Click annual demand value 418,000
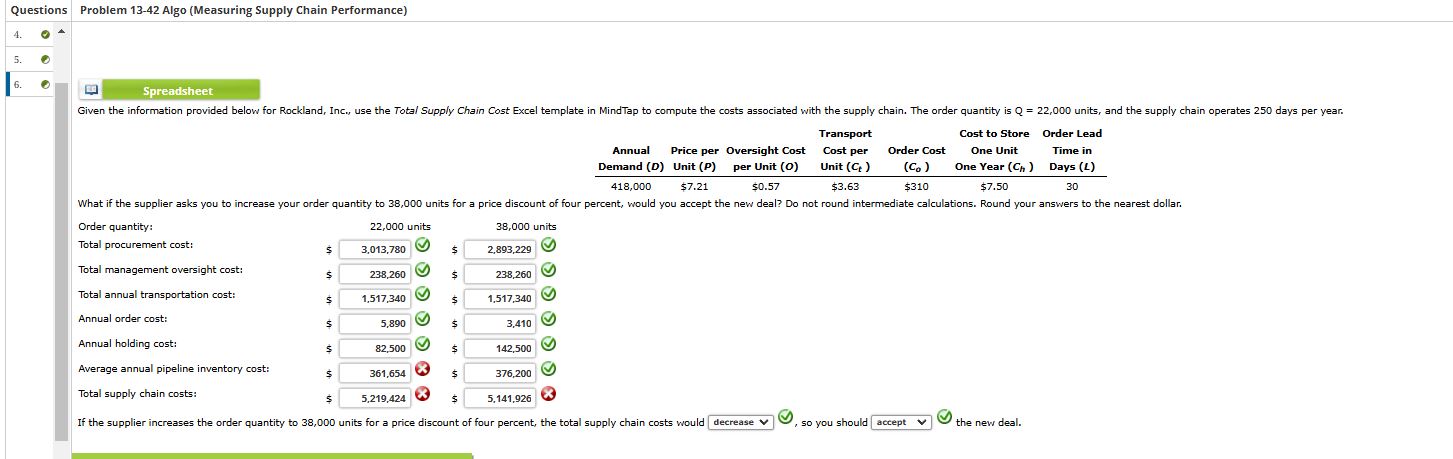Viewport: 1453px width, 459px height. [631, 186]
